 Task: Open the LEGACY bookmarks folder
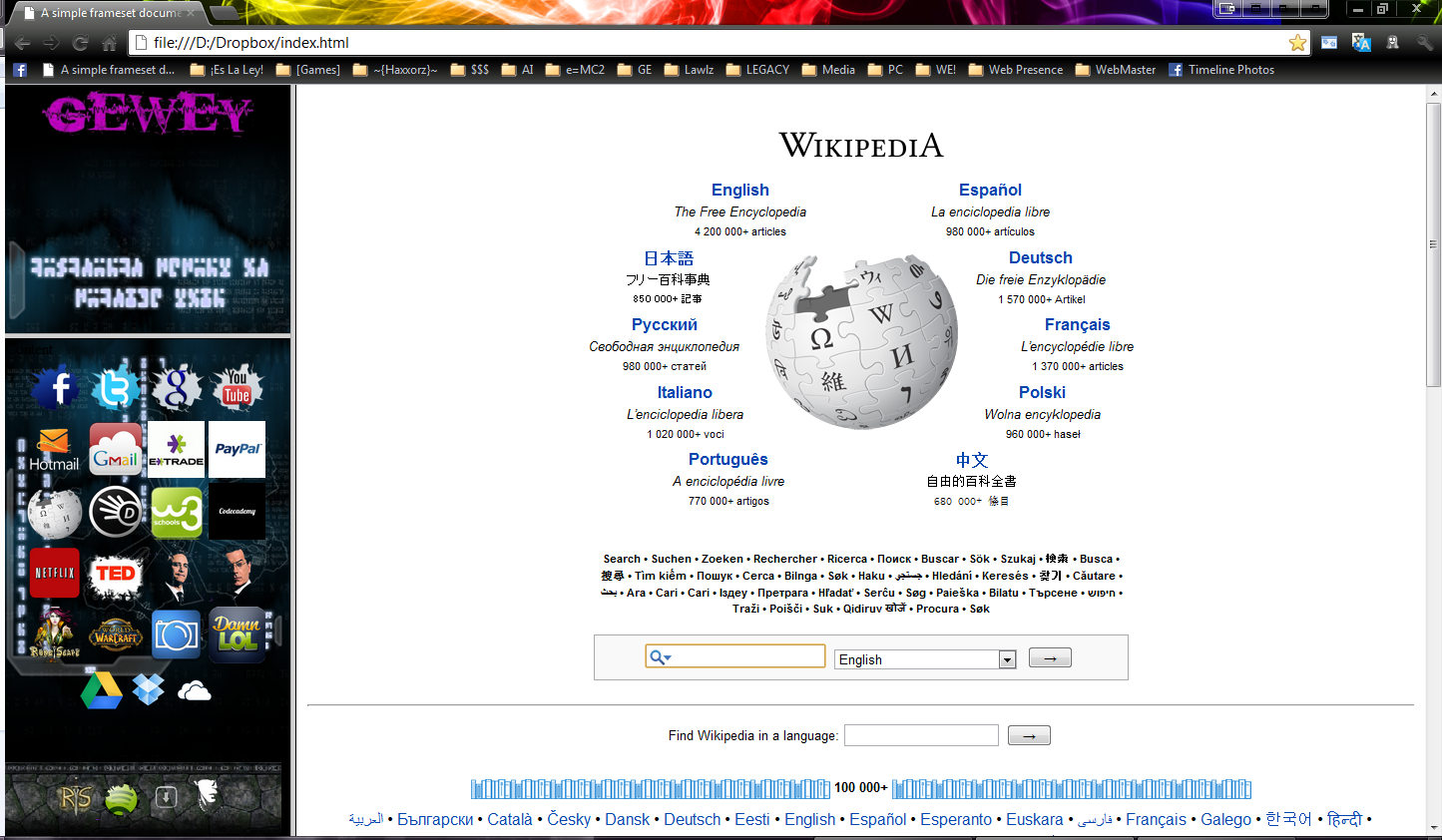(757, 70)
